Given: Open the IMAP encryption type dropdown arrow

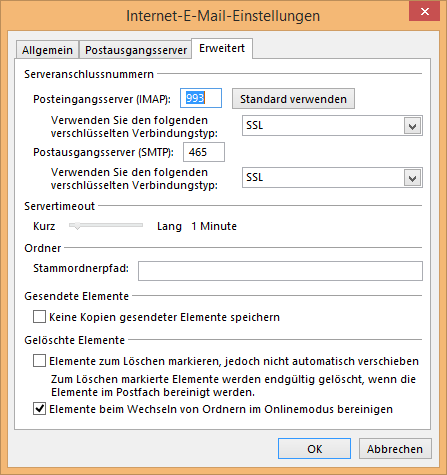Looking at the screenshot, I should [413, 126].
